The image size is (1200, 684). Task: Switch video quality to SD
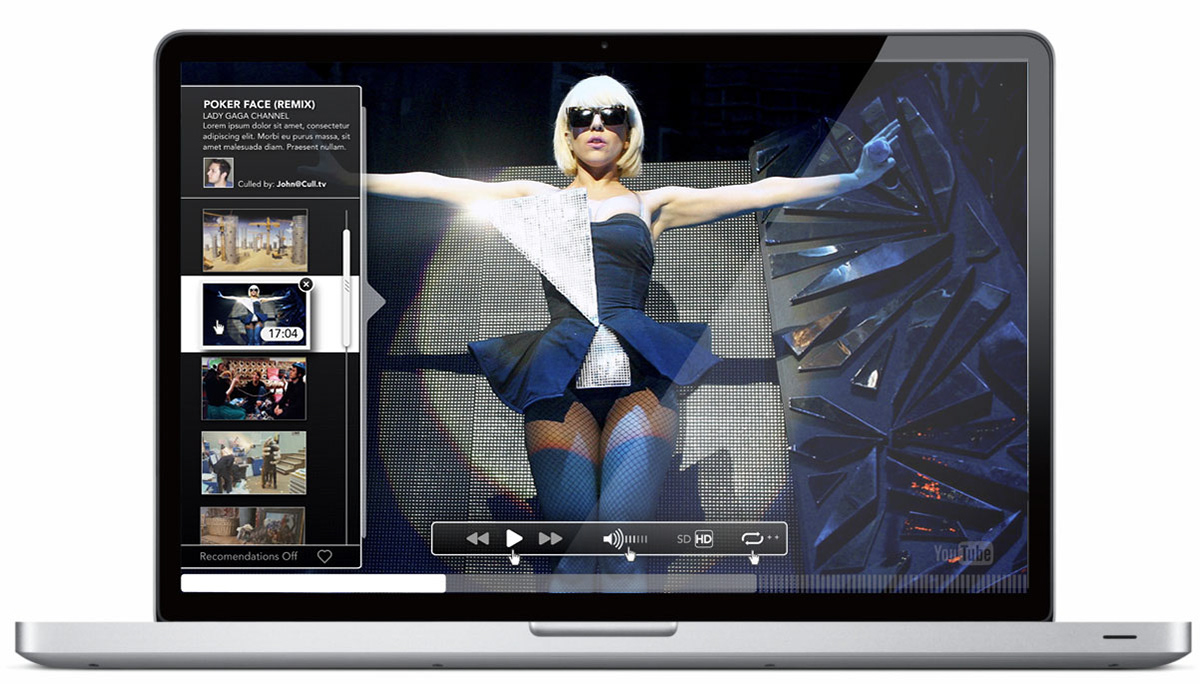684,539
